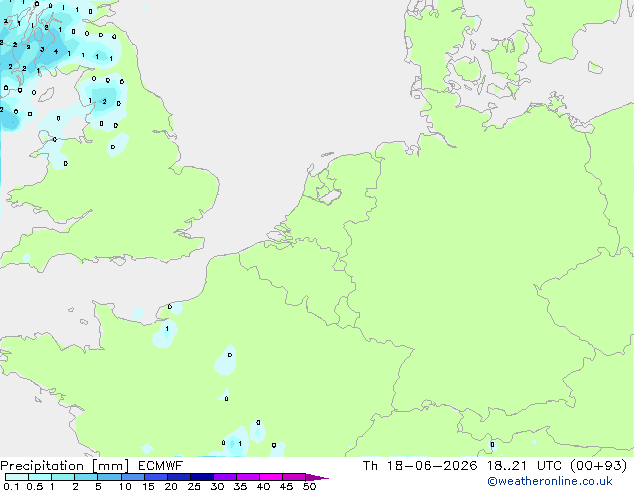Click the 25–30 mm navy legend swatch
The width and height of the screenshot is (634, 490).
[x=202, y=477]
